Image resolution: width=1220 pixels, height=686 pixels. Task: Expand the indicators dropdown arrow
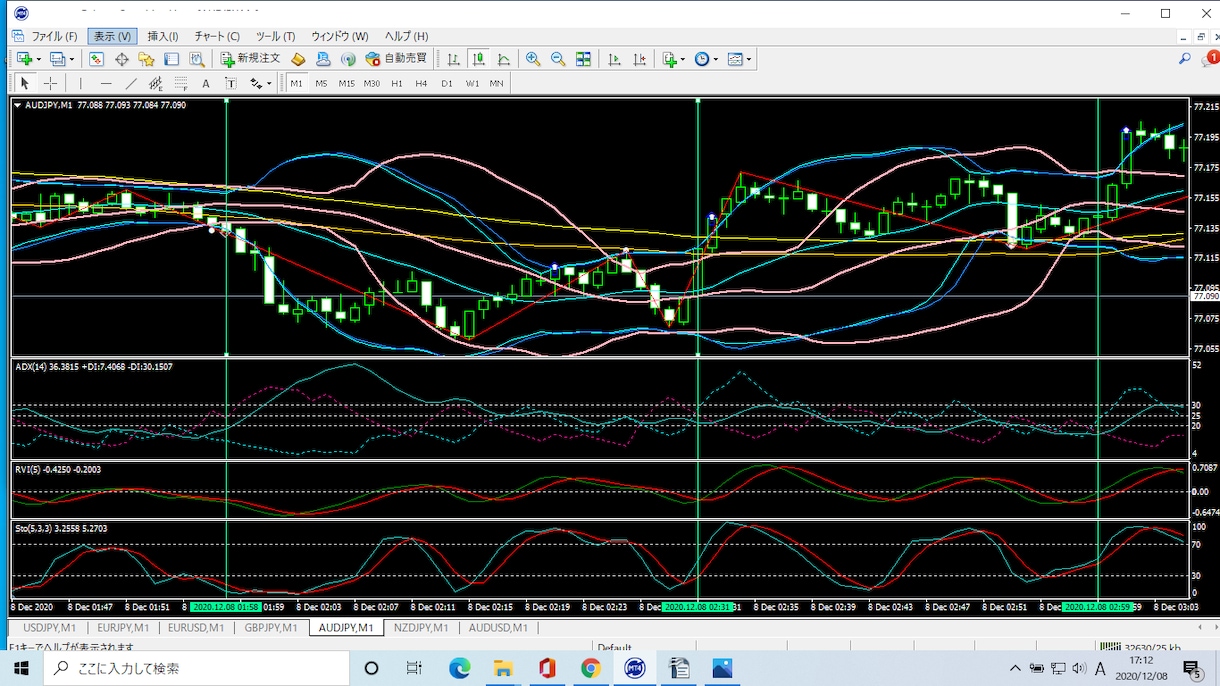[684, 60]
